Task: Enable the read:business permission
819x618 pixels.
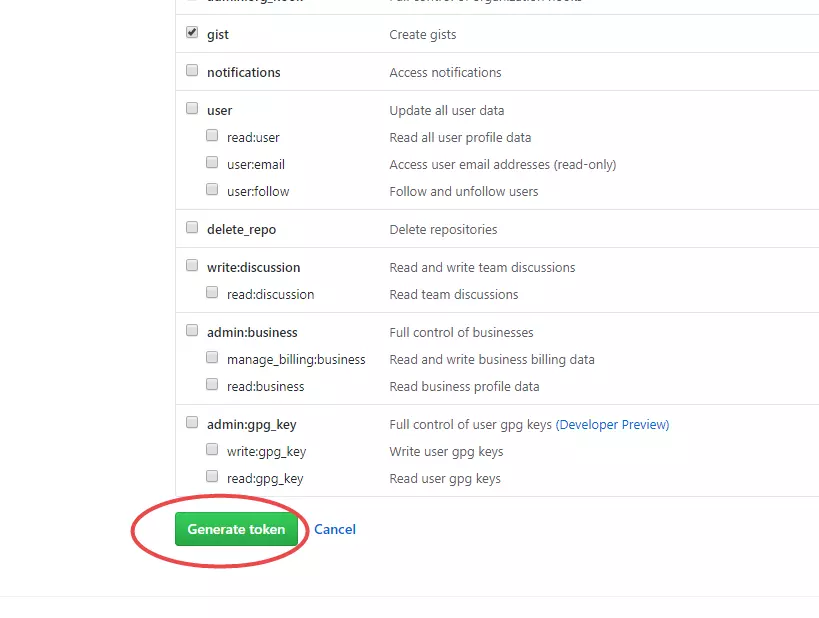Action: (x=211, y=383)
